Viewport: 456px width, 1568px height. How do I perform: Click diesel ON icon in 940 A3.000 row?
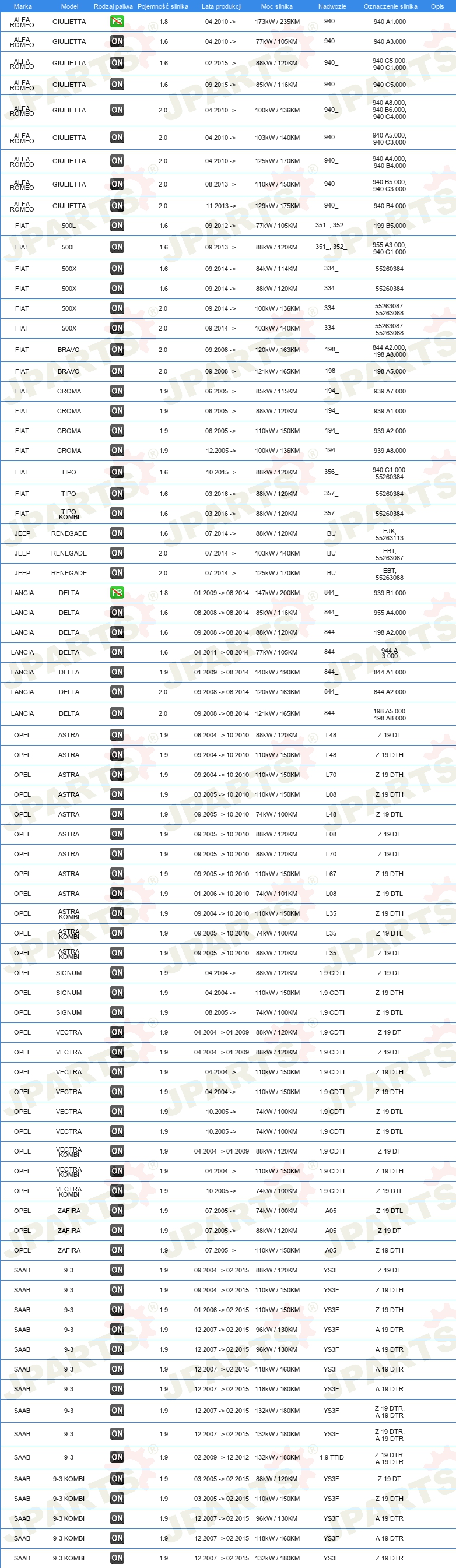tap(117, 41)
